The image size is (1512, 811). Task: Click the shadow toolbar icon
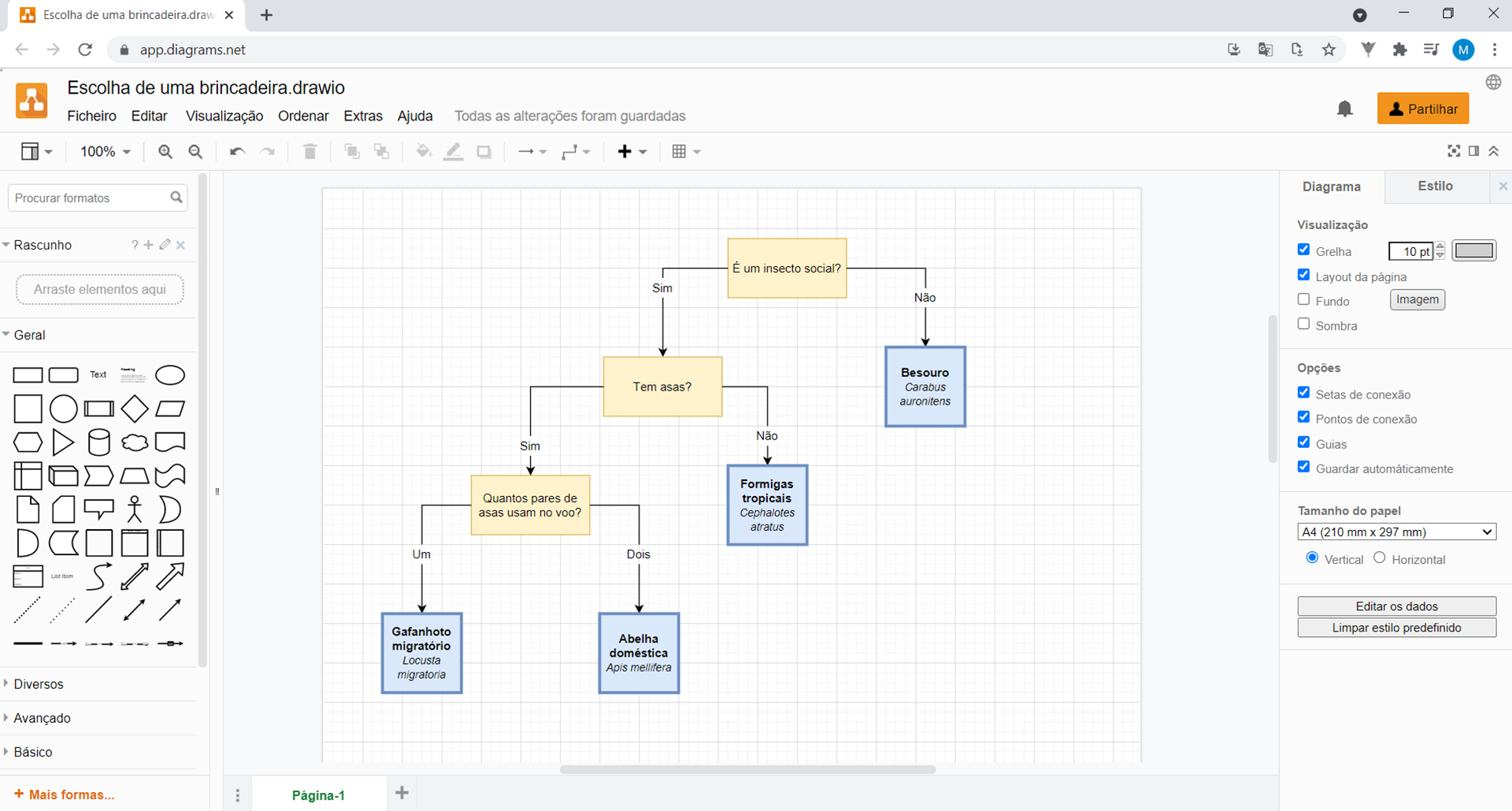pyautogui.click(x=484, y=151)
